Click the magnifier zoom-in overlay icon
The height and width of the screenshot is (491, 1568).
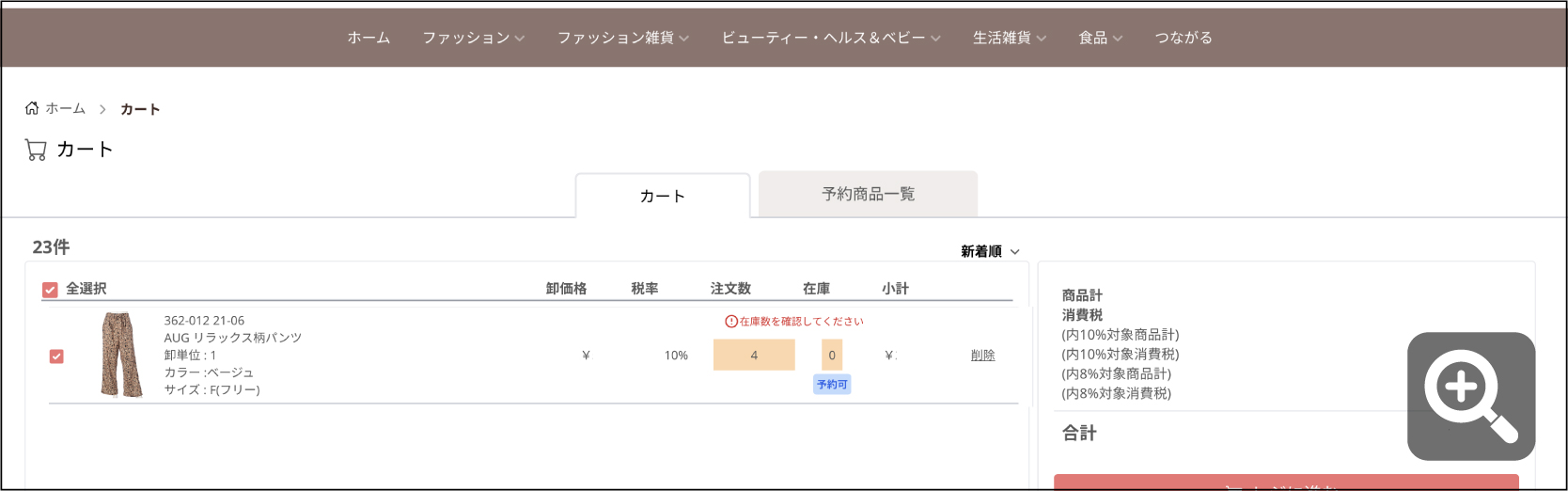pyautogui.click(x=1471, y=396)
